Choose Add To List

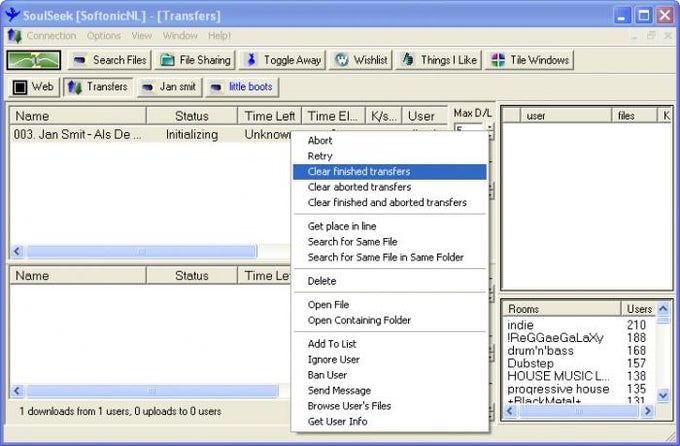tap(389, 344)
